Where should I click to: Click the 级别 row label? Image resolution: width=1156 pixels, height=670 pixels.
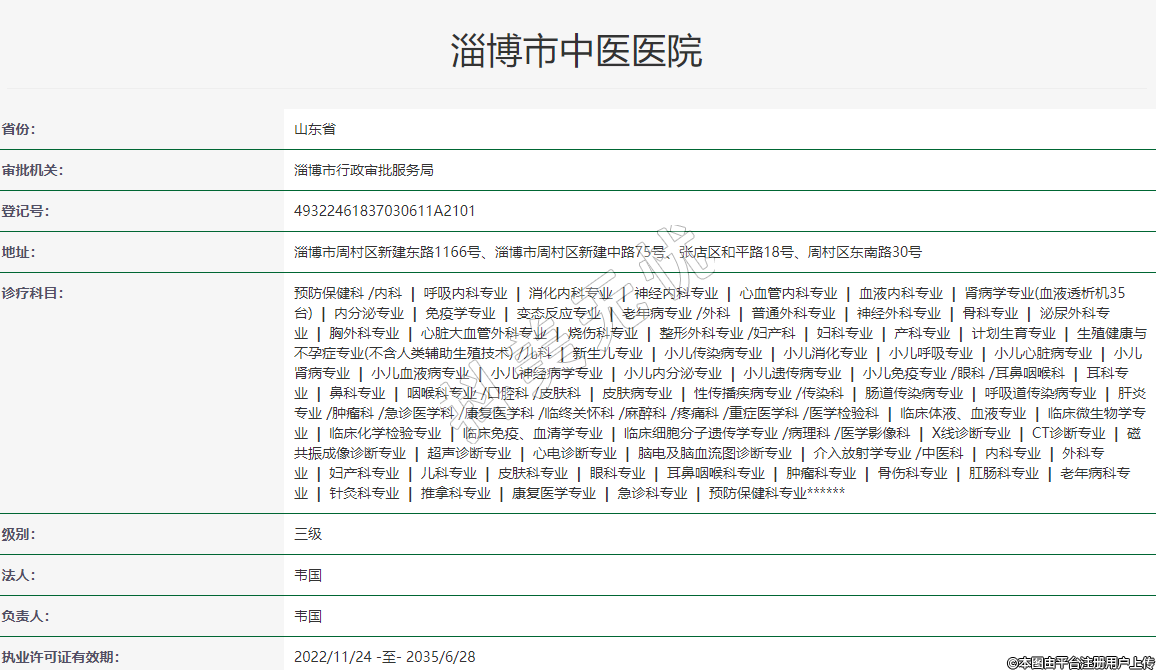point(18,534)
